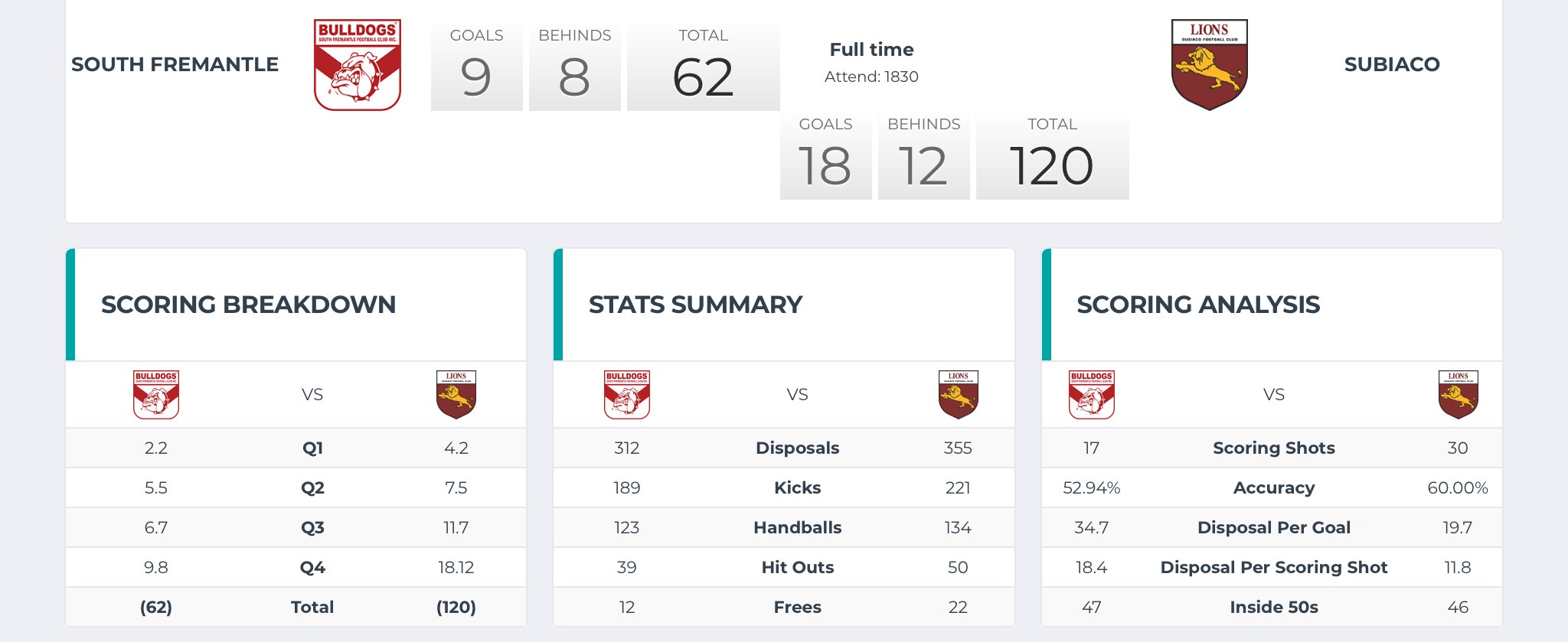This screenshot has width=1568, height=642.
Task: Open the SOUTH FREMANTLE team name
Action: coord(175,64)
